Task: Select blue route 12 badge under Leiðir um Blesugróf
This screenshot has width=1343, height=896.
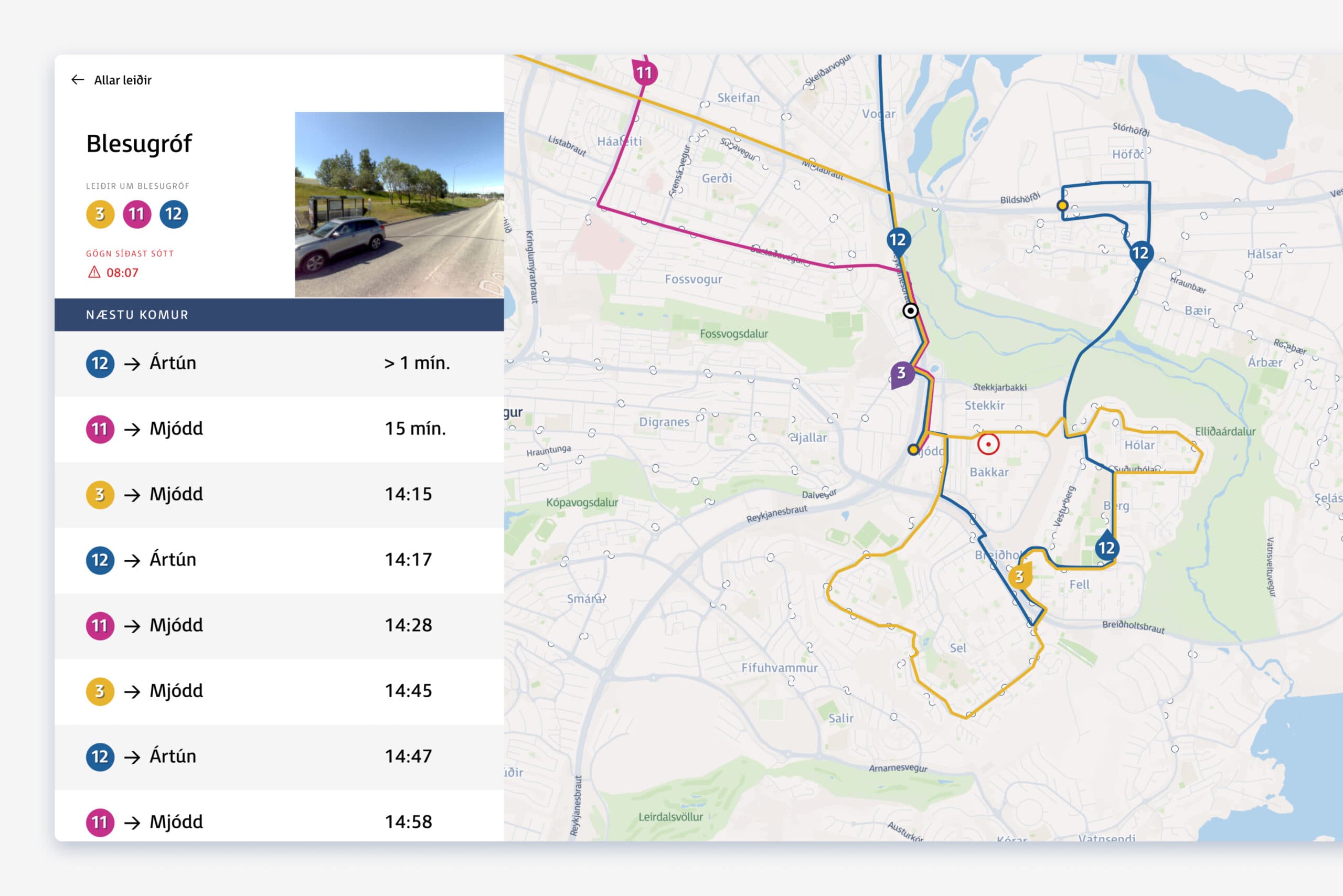Action: click(174, 214)
